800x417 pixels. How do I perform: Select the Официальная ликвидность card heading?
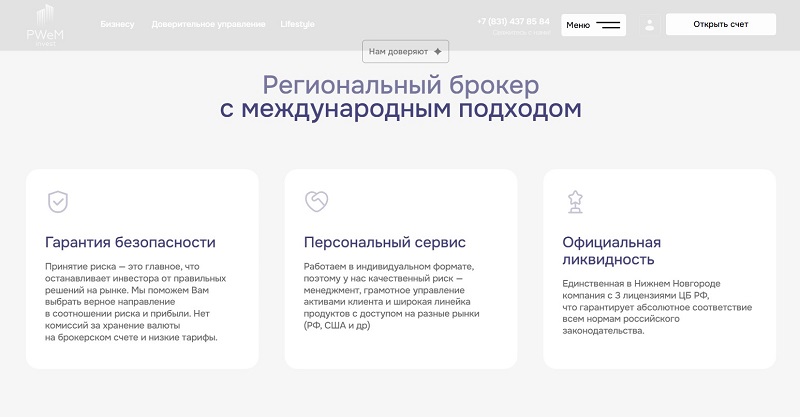[x=612, y=251]
